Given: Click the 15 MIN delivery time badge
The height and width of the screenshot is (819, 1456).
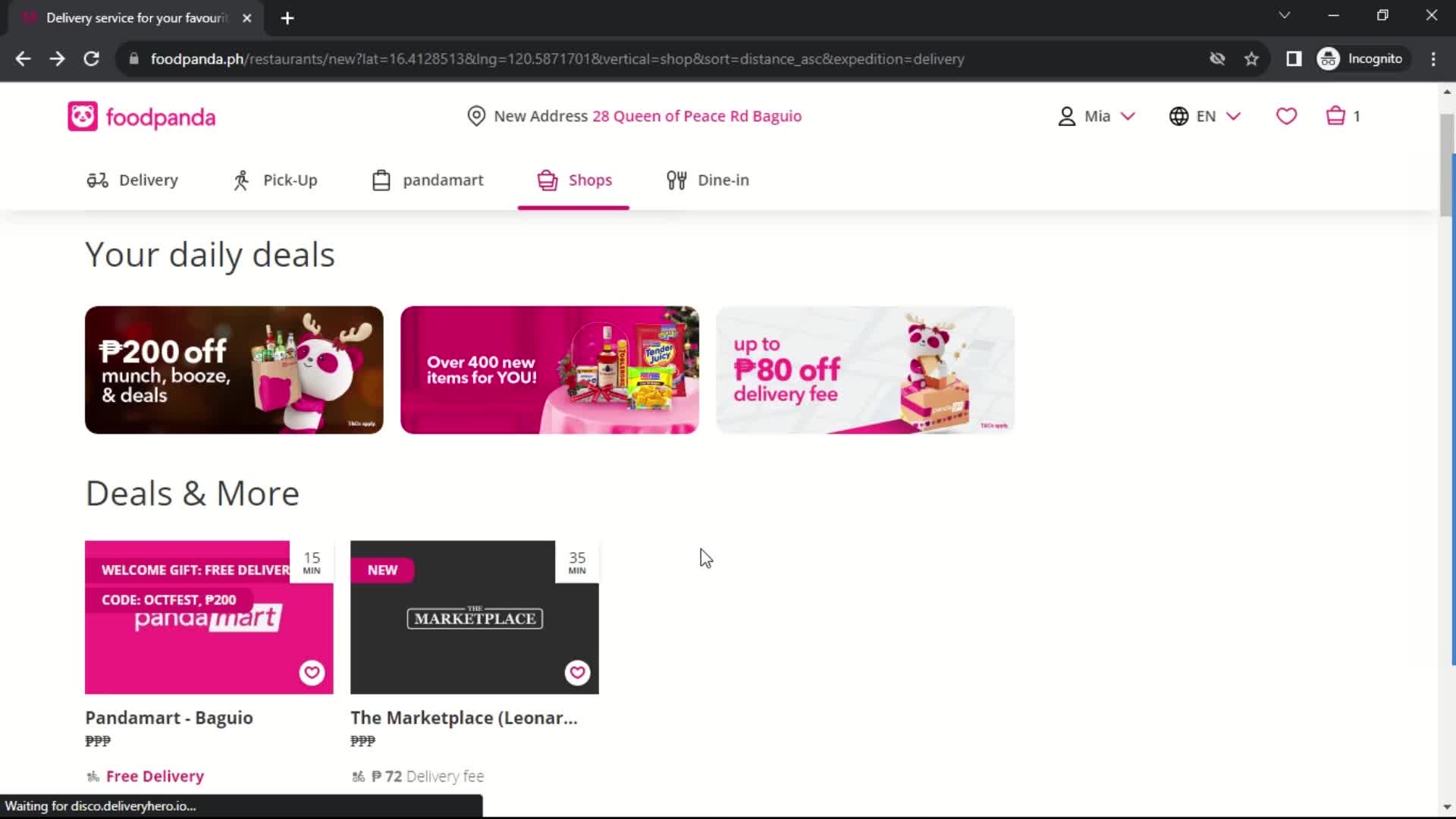Looking at the screenshot, I should pos(312,562).
